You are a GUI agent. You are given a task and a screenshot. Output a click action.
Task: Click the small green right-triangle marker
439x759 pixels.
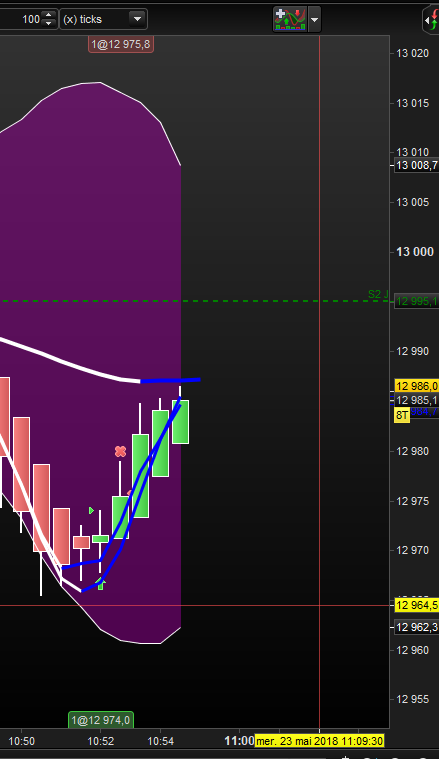91,510
